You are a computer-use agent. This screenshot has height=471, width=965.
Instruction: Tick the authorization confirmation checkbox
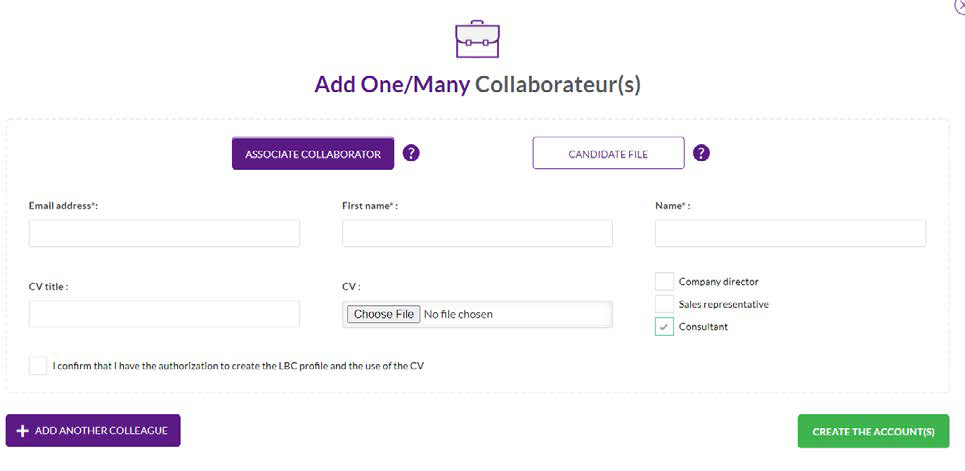tap(38, 366)
